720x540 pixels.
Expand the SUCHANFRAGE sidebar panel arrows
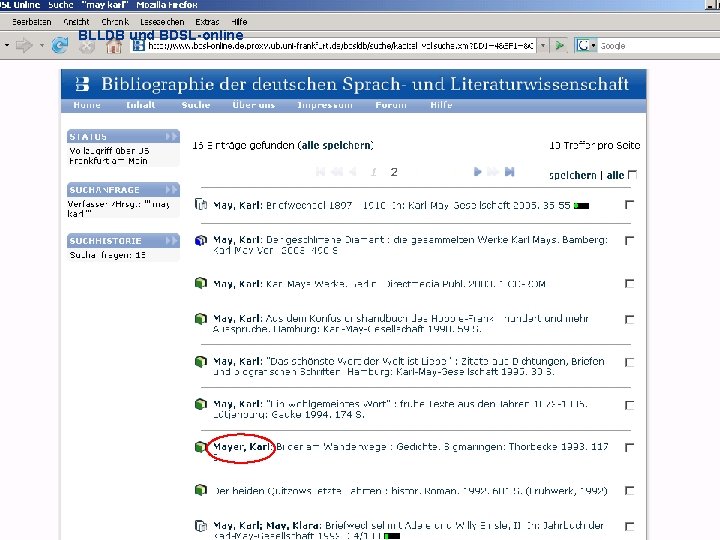[171, 190]
